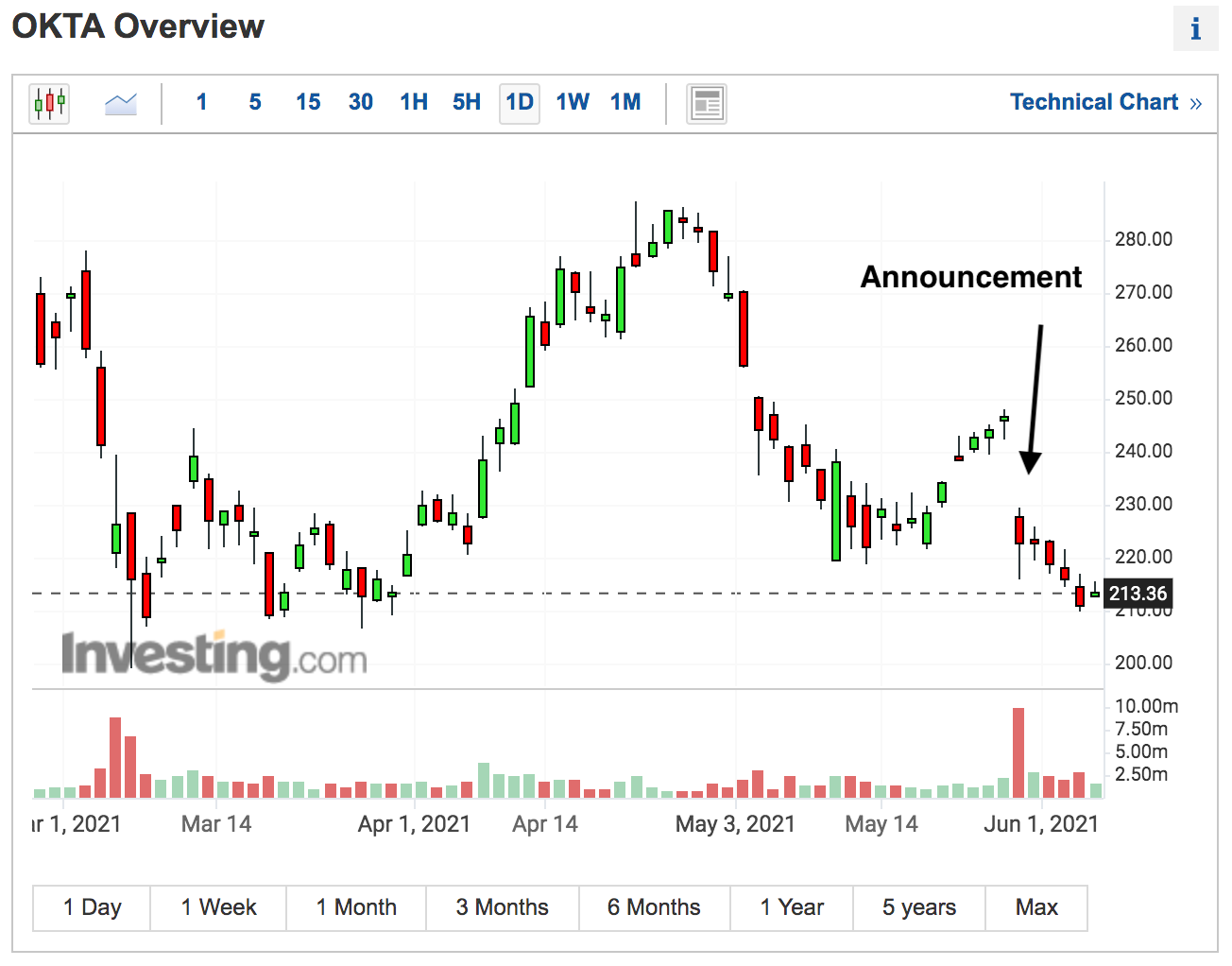Set interval to 1 minute
Screen dimensions: 1232x966
click(201, 102)
